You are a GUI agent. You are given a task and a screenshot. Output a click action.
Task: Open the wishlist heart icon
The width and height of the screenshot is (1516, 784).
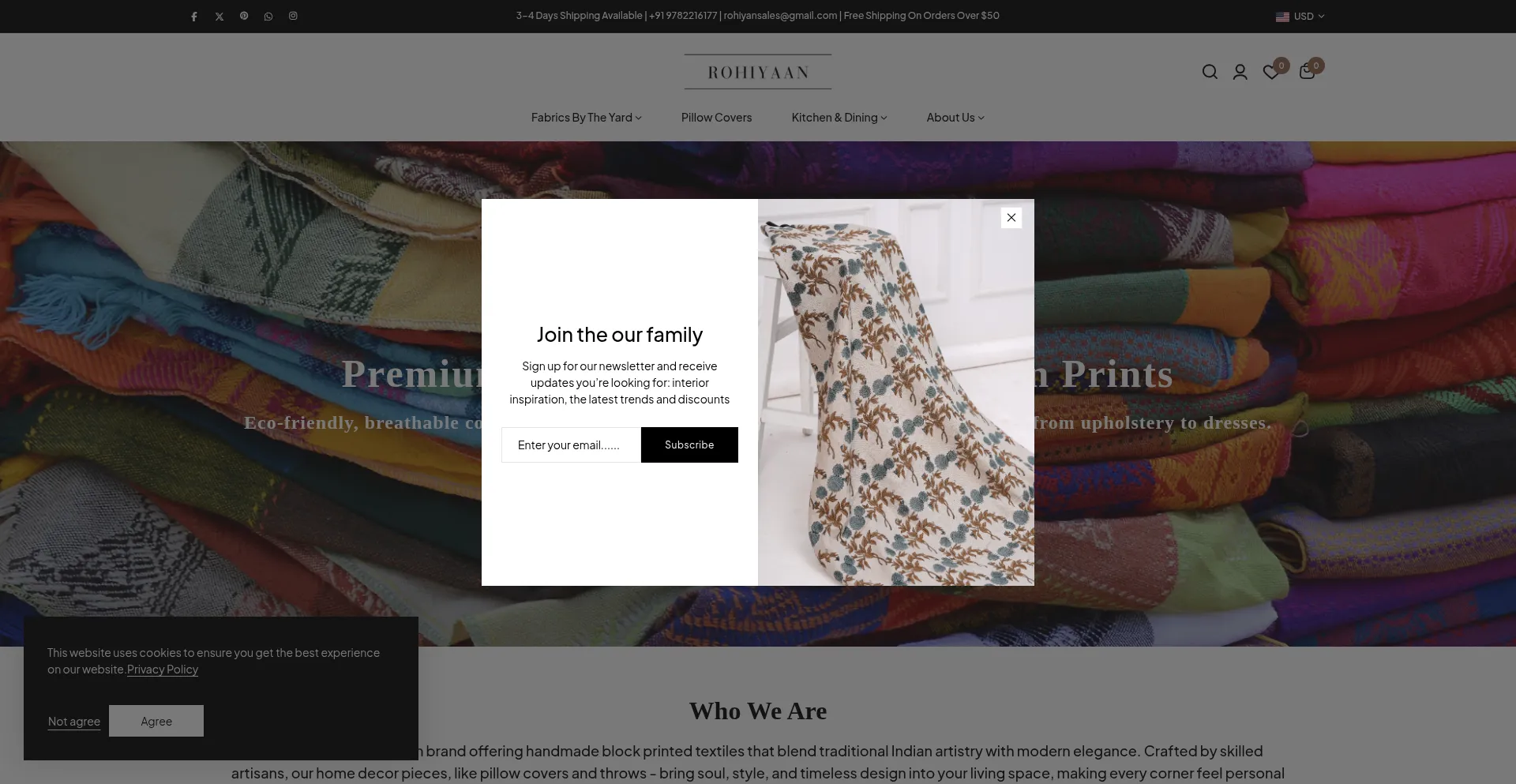[1272, 72]
